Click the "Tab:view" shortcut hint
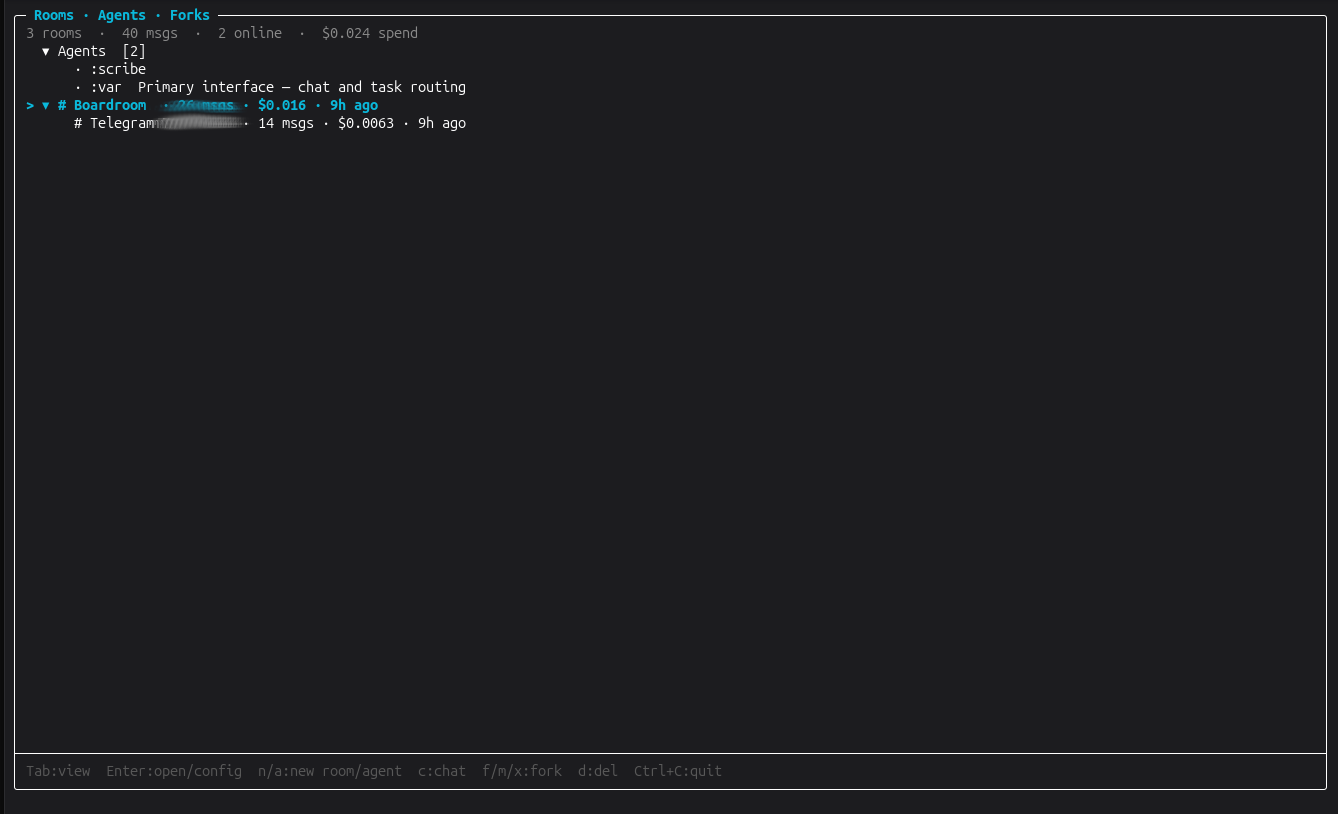1338x814 pixels. click(58, 771)
